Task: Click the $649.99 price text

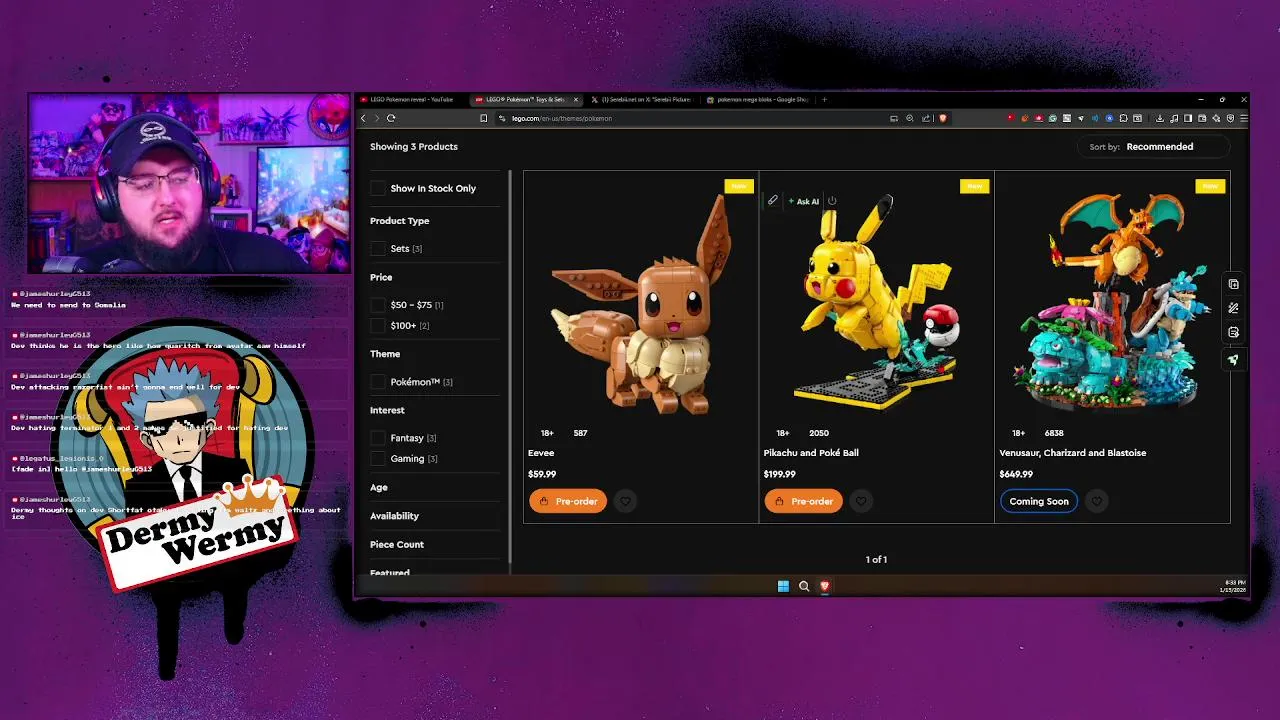Action: [1016, 474]
